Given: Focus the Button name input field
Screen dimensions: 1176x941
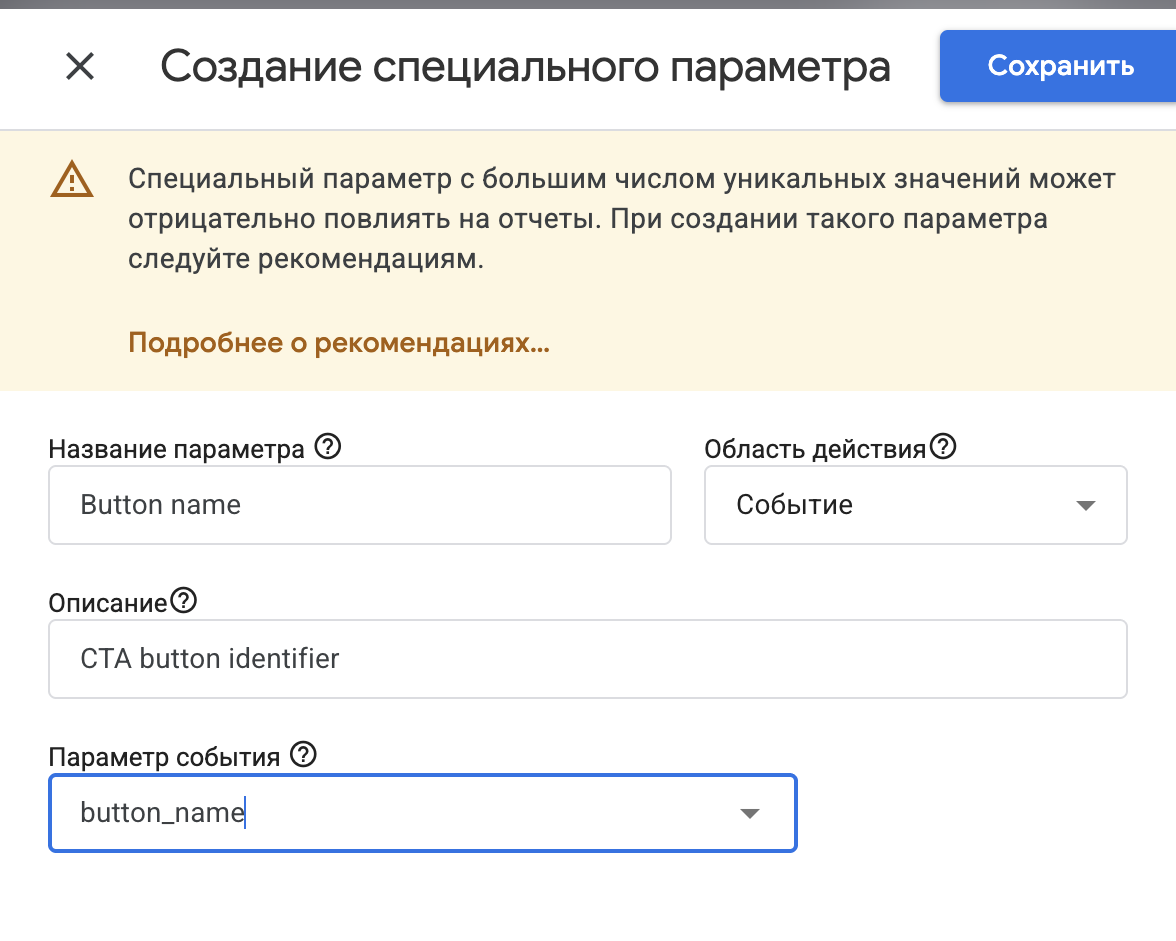Looking at the screenshot, I should tap(360, 505).
